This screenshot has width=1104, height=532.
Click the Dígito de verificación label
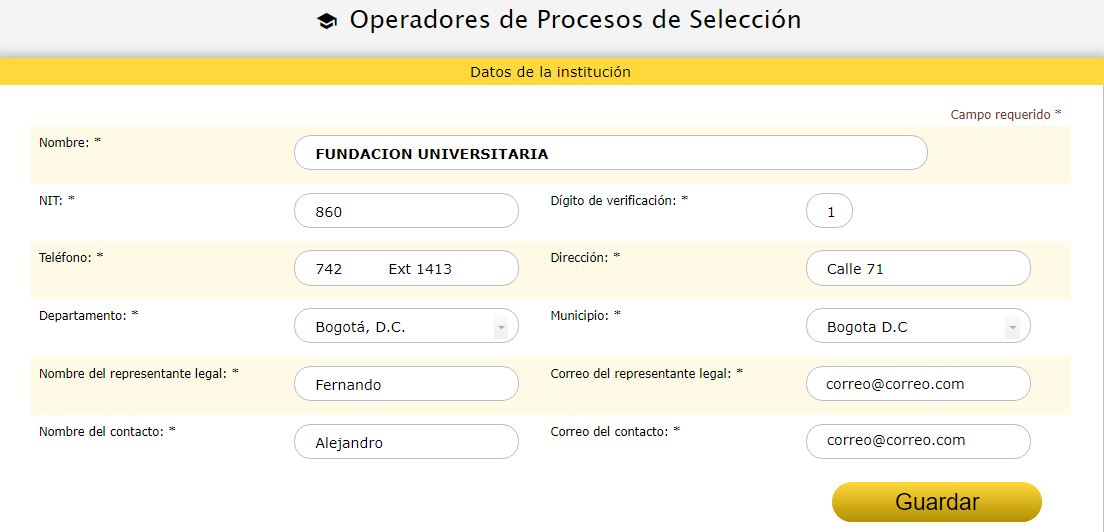coord(619,200)
